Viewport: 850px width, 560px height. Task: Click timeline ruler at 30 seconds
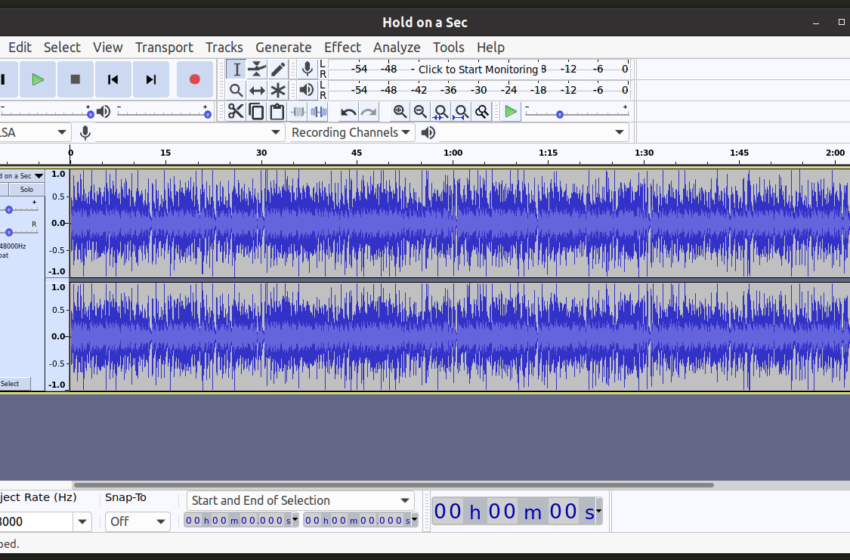click(262, 153)
